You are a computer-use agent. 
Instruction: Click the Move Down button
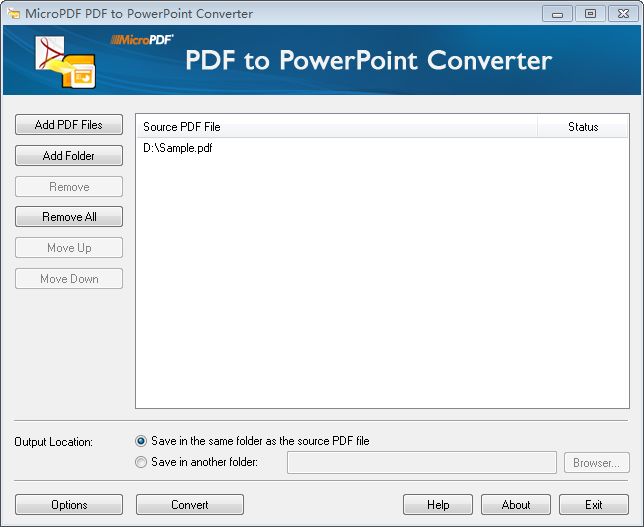[69, 279]
